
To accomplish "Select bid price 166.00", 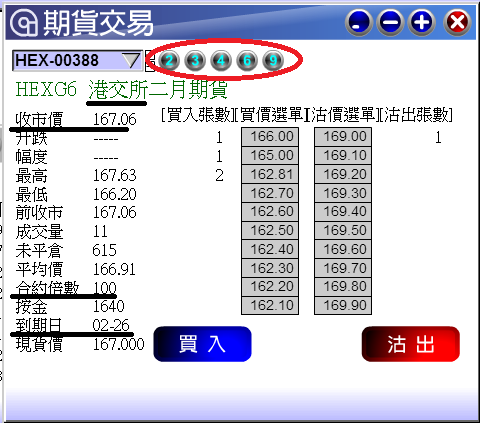I will tap(270, 137).
